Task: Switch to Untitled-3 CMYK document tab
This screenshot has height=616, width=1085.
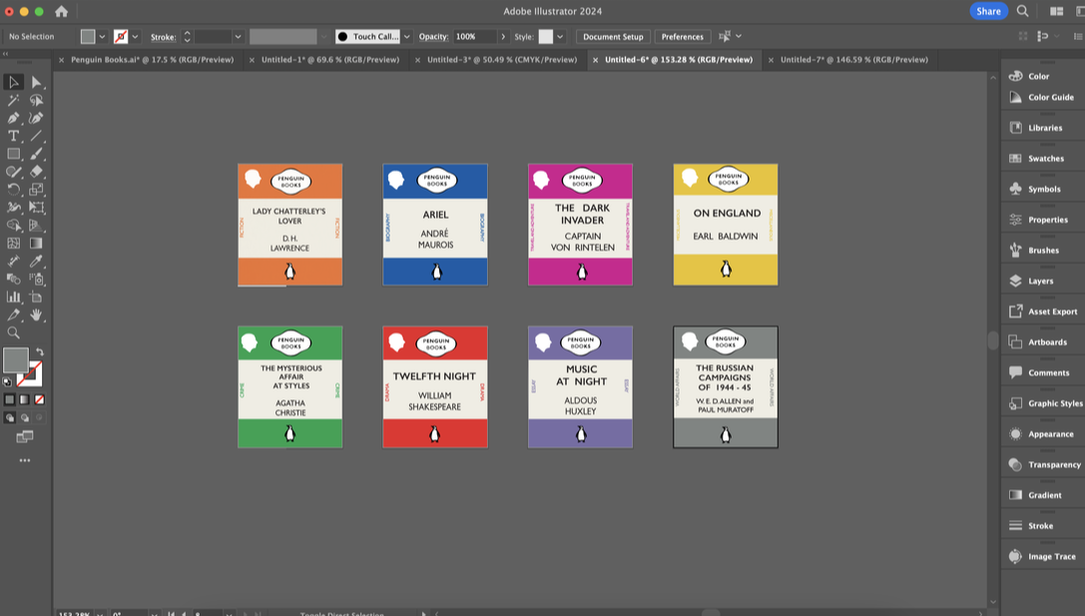Action: click(502, 60)
